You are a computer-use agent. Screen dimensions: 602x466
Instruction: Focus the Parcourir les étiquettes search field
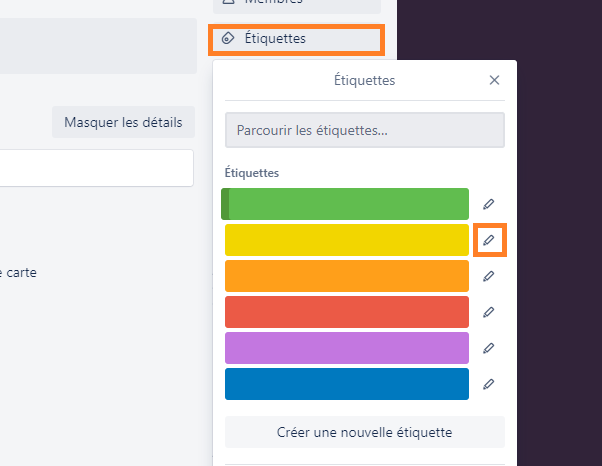click(x=365, y=130)
